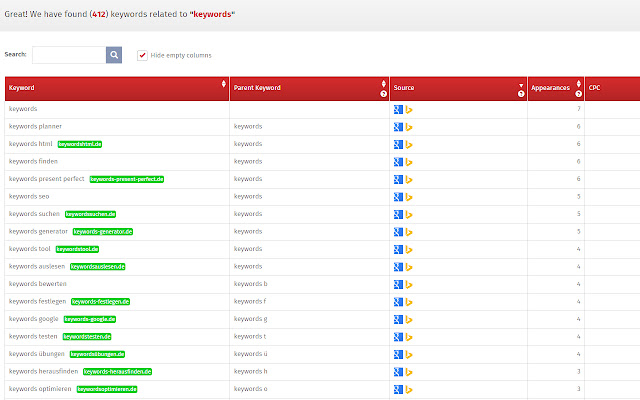Click Google icon in keywords html row
The height and width of the screenshot is (400, 640).
tap(398, 144)
